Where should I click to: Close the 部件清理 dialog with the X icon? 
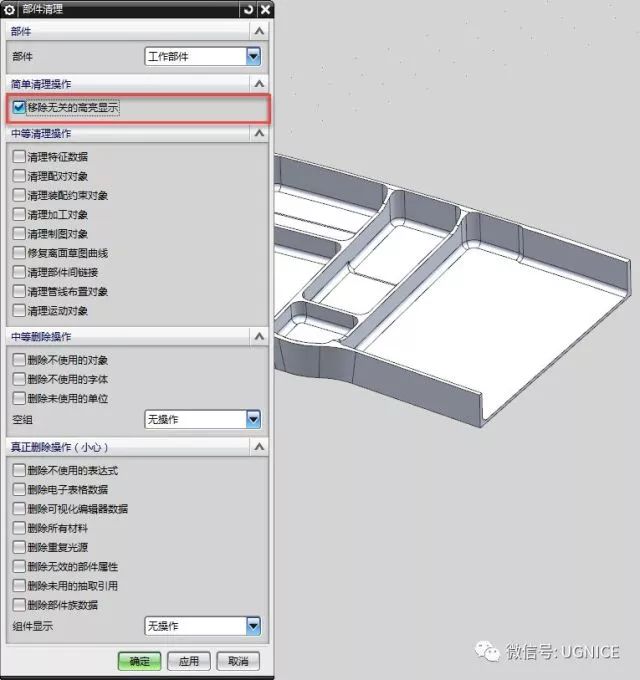pos(265,9)
